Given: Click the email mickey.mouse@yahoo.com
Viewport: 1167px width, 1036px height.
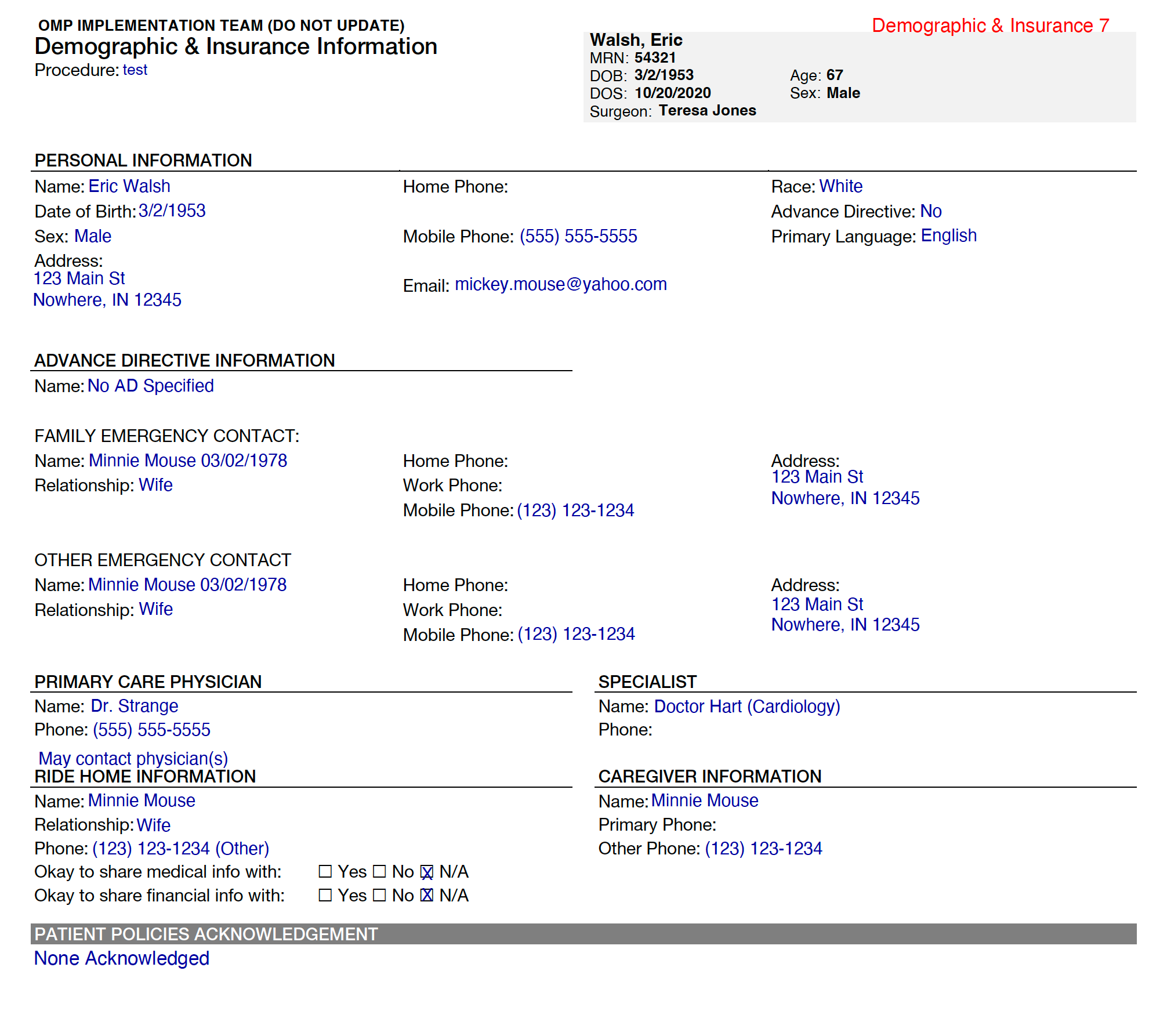Looking at the screenshot, I should (561, 284).
